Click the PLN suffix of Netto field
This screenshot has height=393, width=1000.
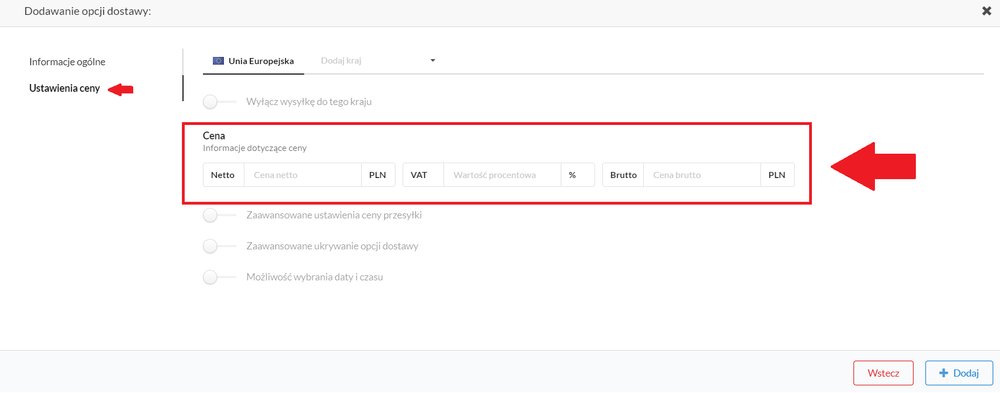click(378, 175)
